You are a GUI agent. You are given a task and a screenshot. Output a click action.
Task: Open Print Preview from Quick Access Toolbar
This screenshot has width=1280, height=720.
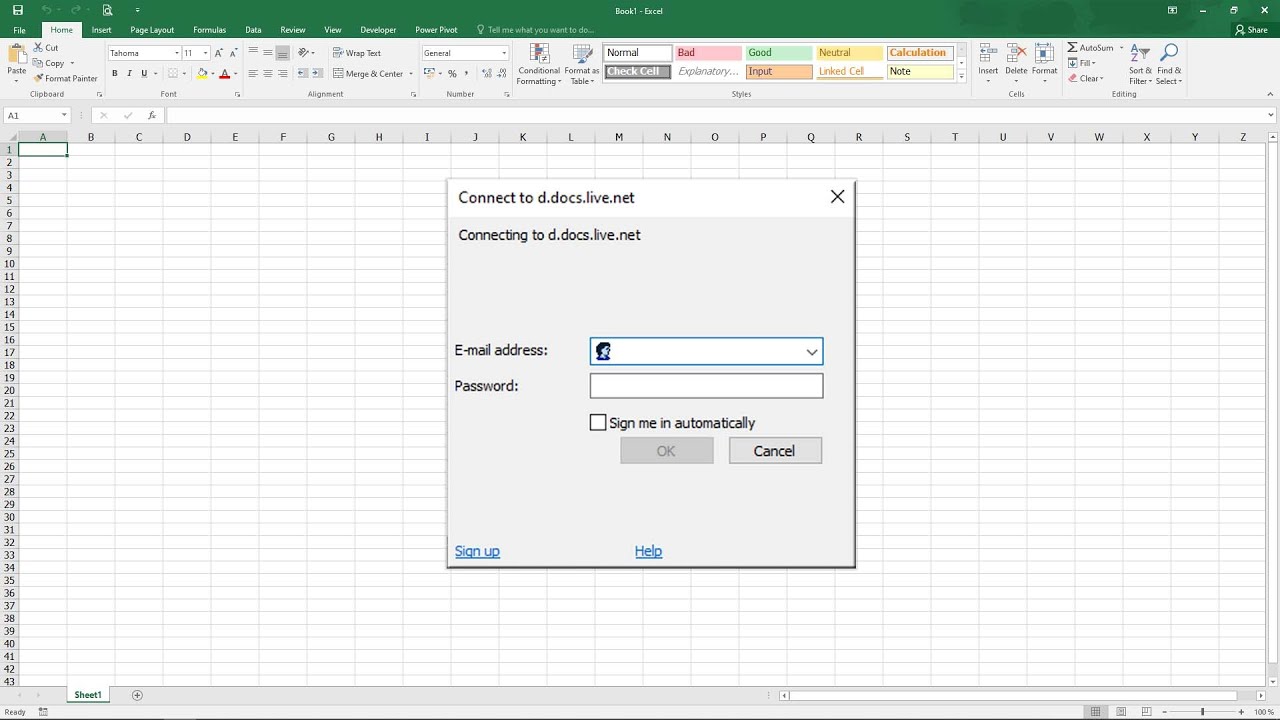[106, 10]
